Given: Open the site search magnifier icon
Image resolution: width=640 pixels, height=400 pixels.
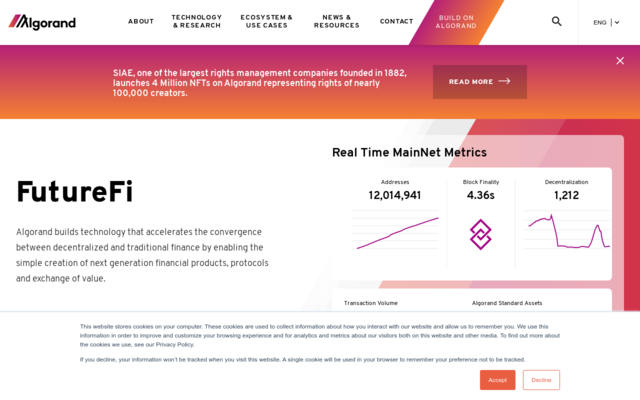Looking at the screenshot, I should click(556, 21).
